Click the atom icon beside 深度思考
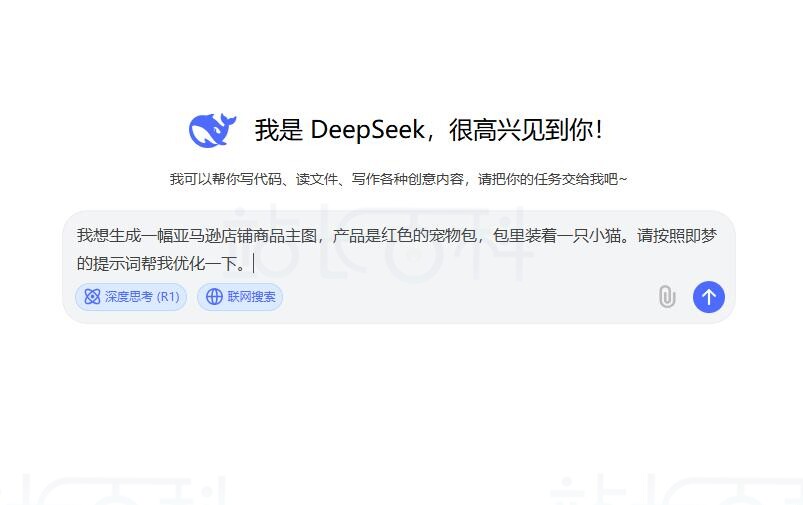 (92, 297)
